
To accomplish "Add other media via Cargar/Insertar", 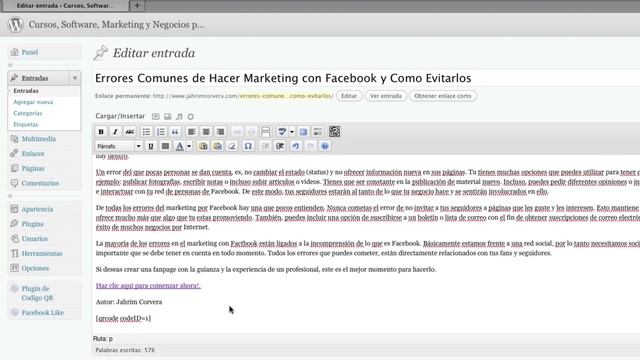I will coord(191,116).
